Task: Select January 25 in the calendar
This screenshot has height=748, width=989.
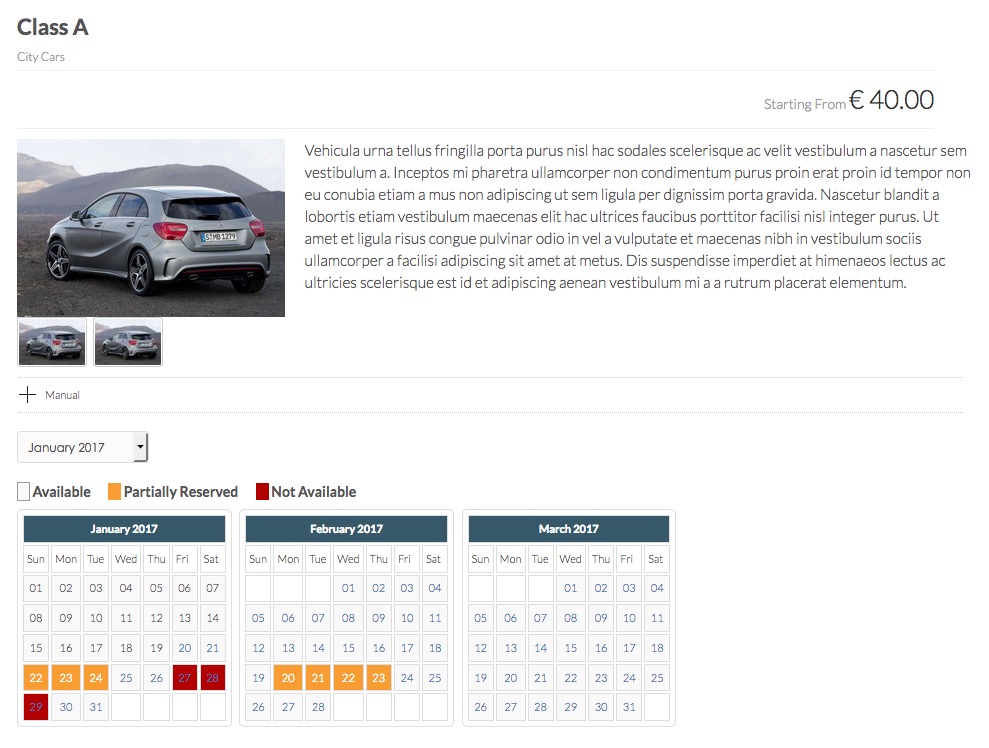Action: point(126,678)
